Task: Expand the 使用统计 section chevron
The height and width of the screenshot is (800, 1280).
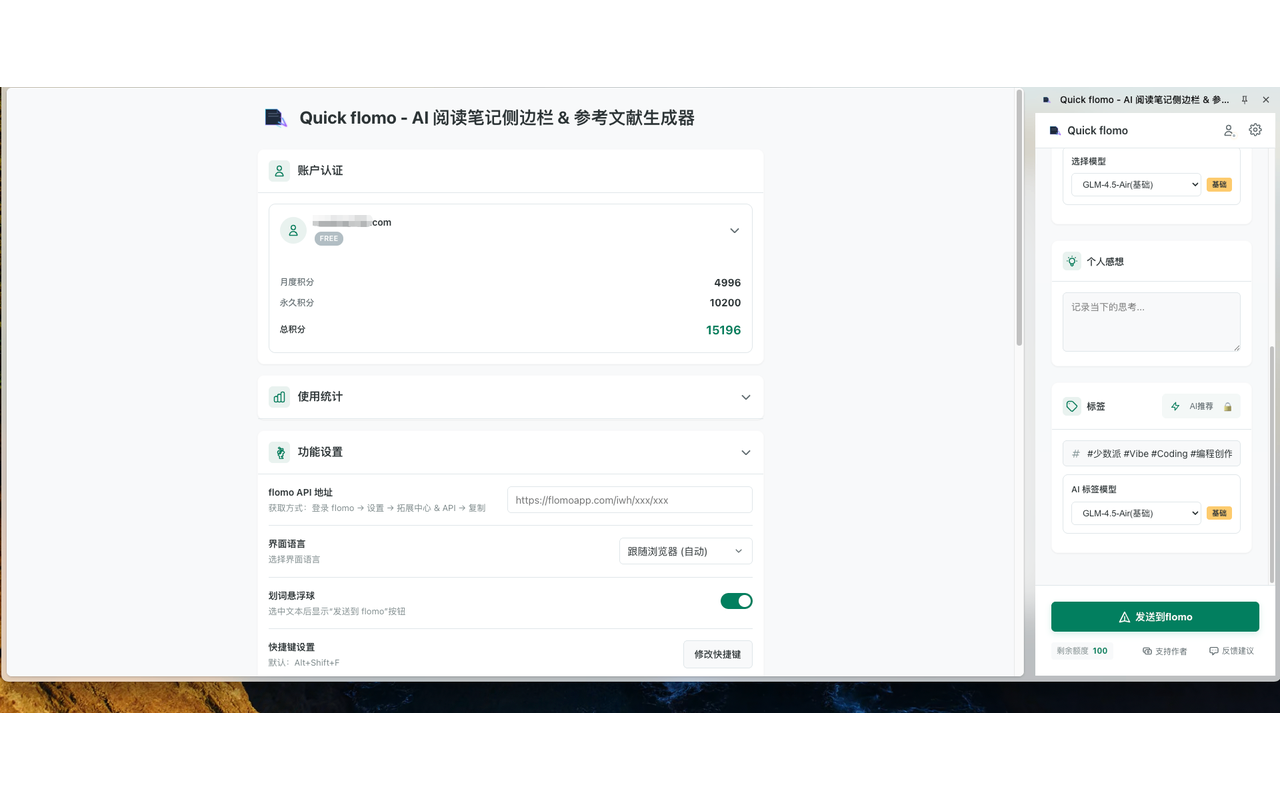Action: (x=745, y=397)
